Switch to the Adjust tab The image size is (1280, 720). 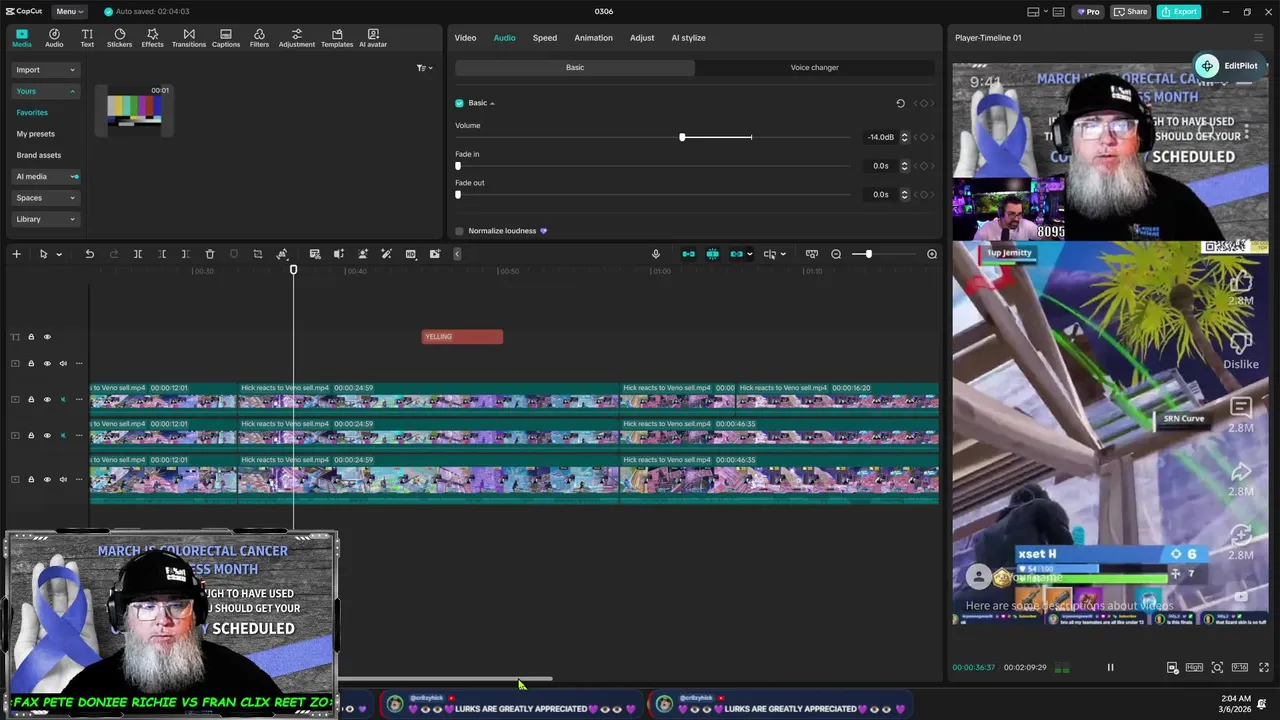642,38
